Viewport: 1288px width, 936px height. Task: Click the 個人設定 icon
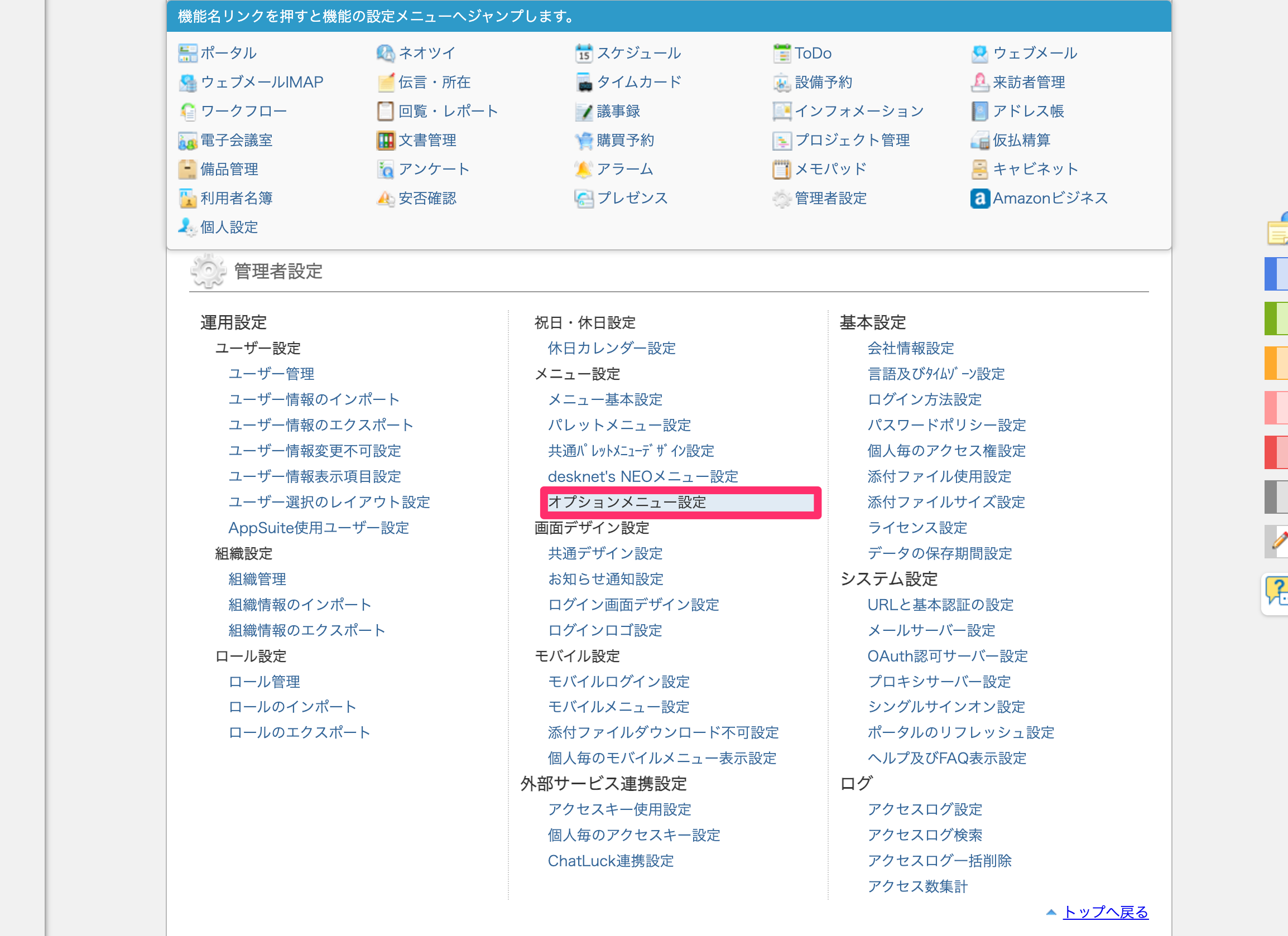click(188, 227)
